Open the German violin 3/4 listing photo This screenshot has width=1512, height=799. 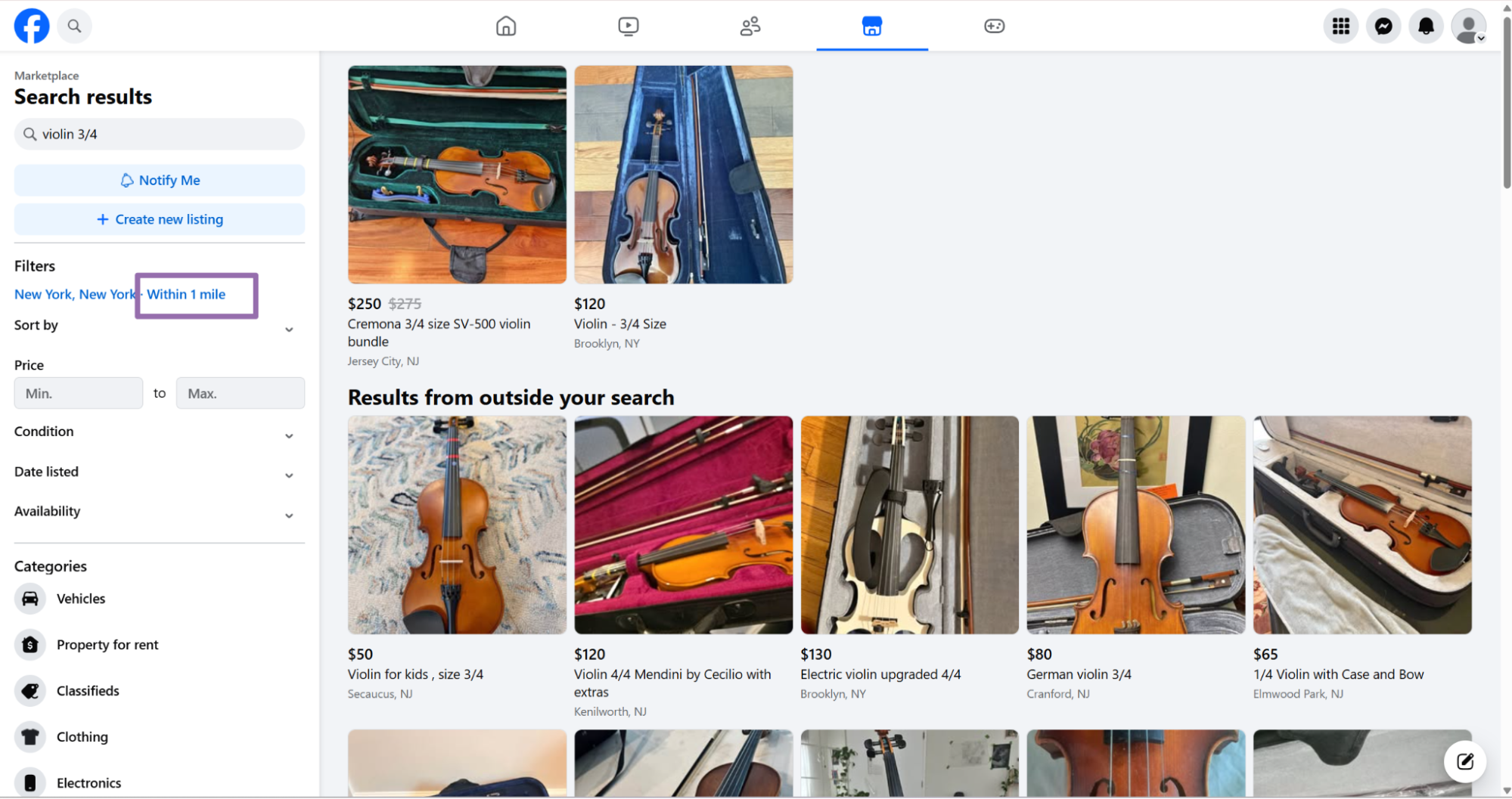tap(1136, 525)
